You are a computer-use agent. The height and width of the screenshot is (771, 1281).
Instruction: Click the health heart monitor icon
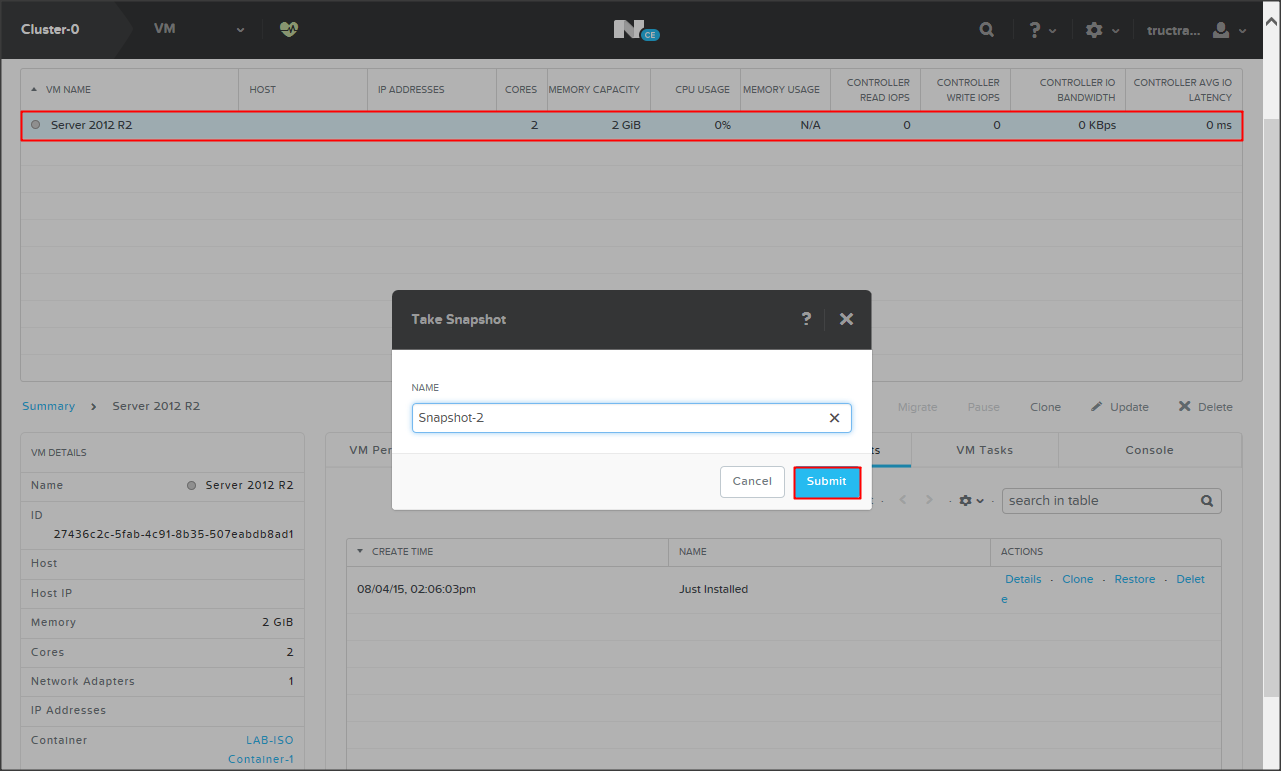(289, 30)
